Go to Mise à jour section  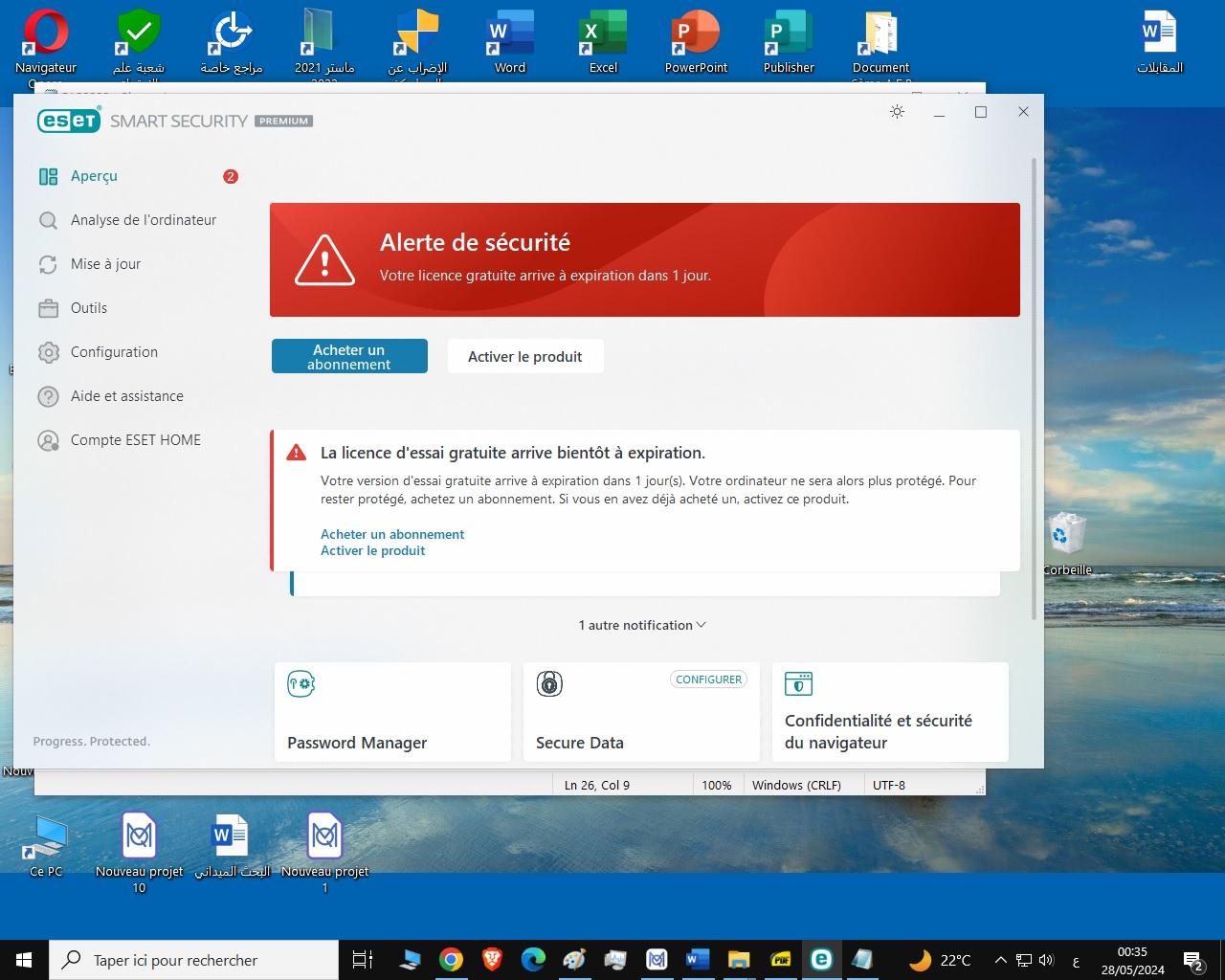pos(105,264)
